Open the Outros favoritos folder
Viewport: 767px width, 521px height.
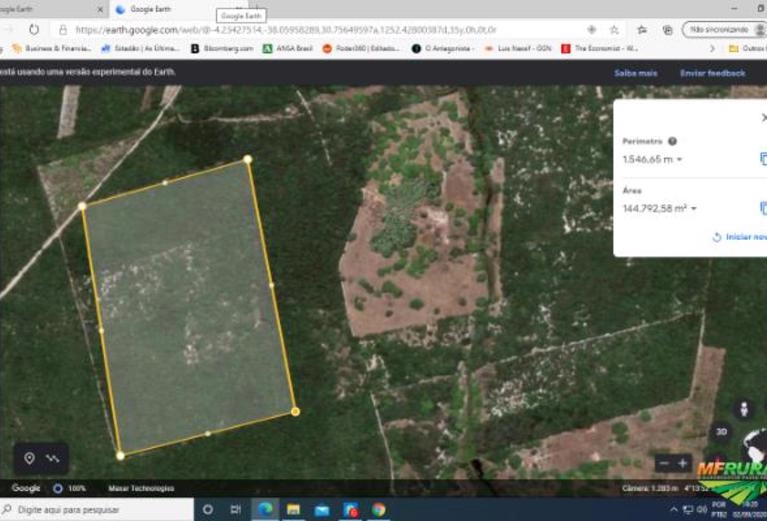[x=747, y=48]
